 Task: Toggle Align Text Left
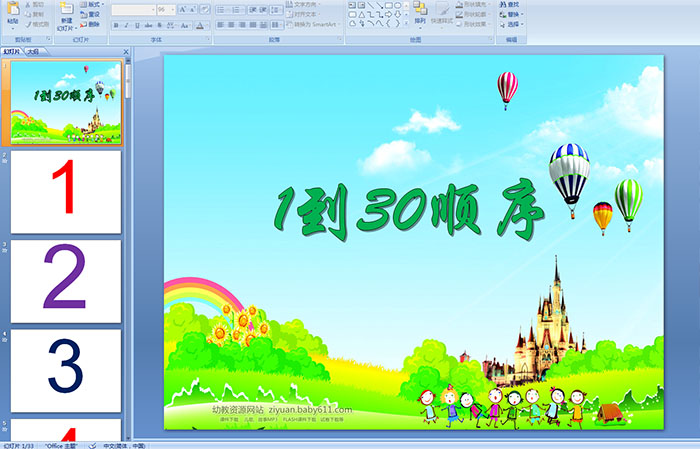pyautogui.click(x=221, y=25)
